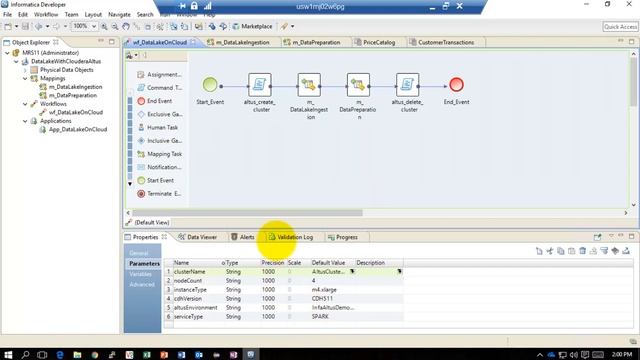The width and height of the screenshot is (640, 360).
Task: Click the SPARK default value cell
Action: 332,316
